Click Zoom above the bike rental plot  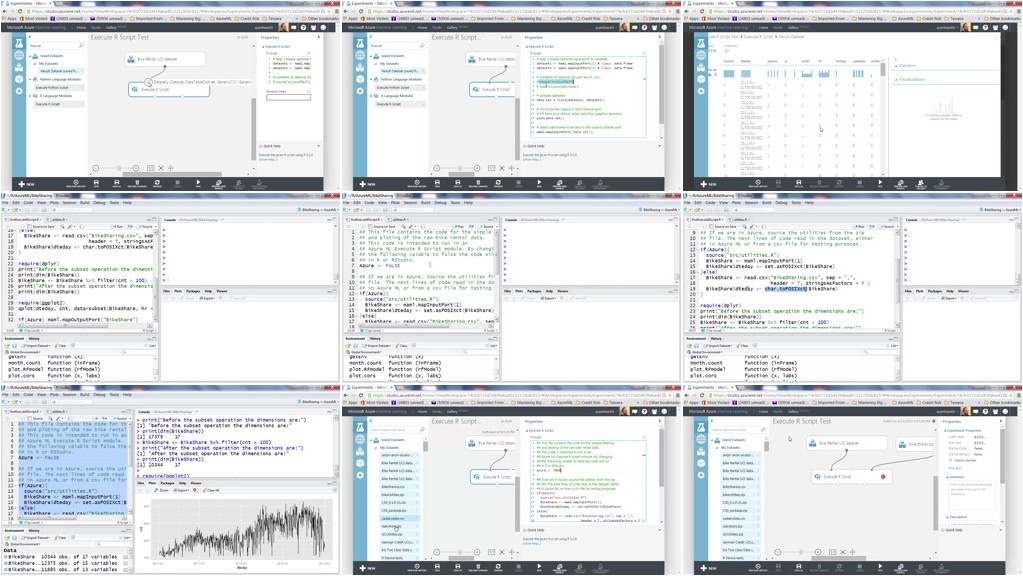click(x=162, y=490)
